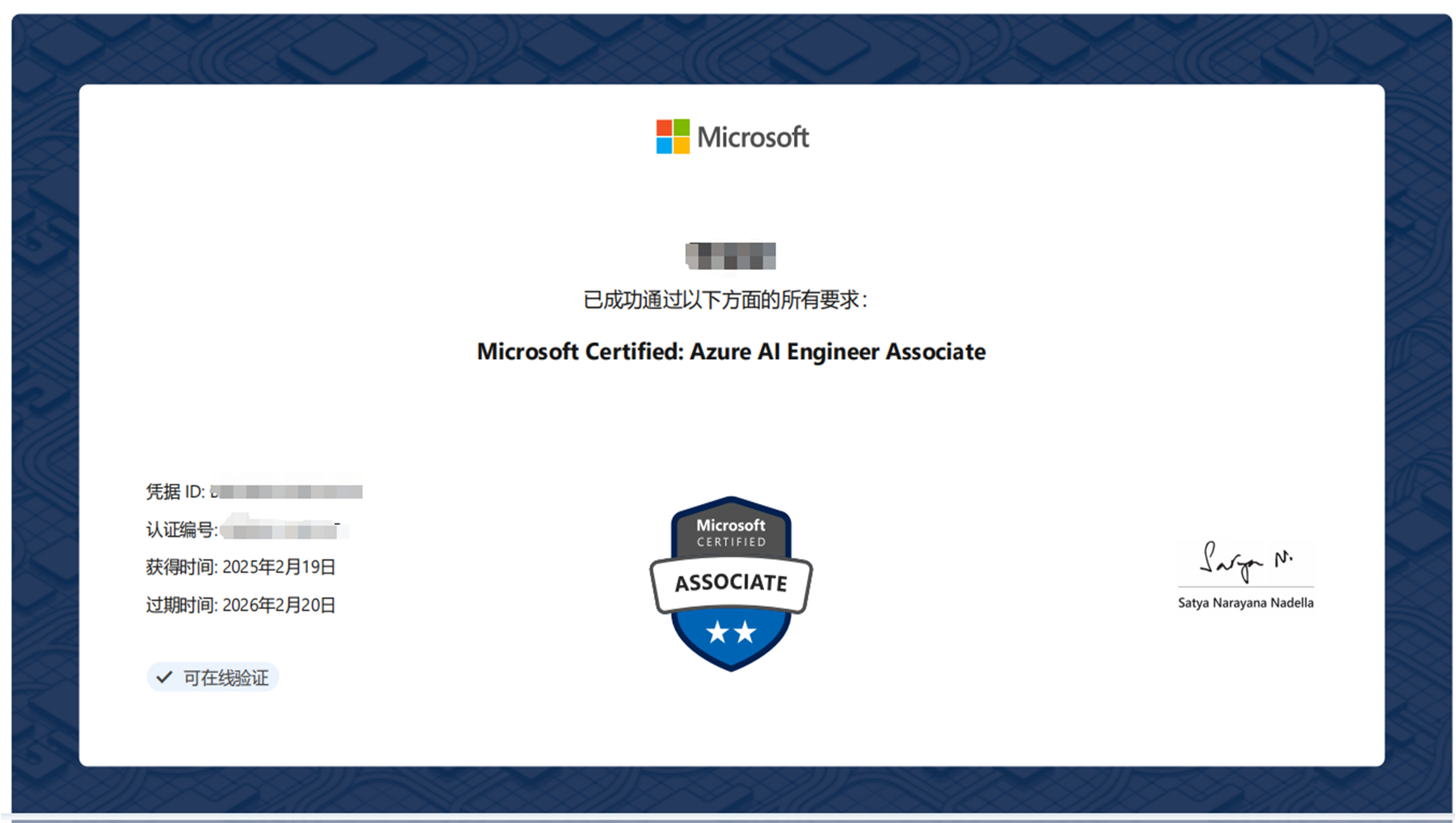Click the 过期时间 2026年2月20日 line

pyautogui.click(x=241, y=605)
